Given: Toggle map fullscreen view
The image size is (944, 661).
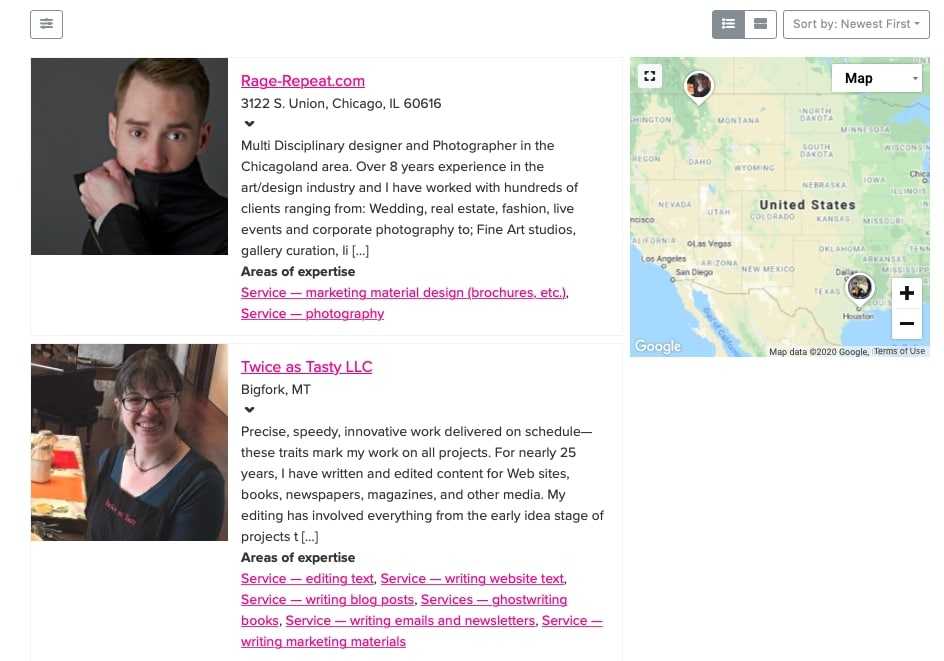Looking at the screenshot, I should click(650, 76).
